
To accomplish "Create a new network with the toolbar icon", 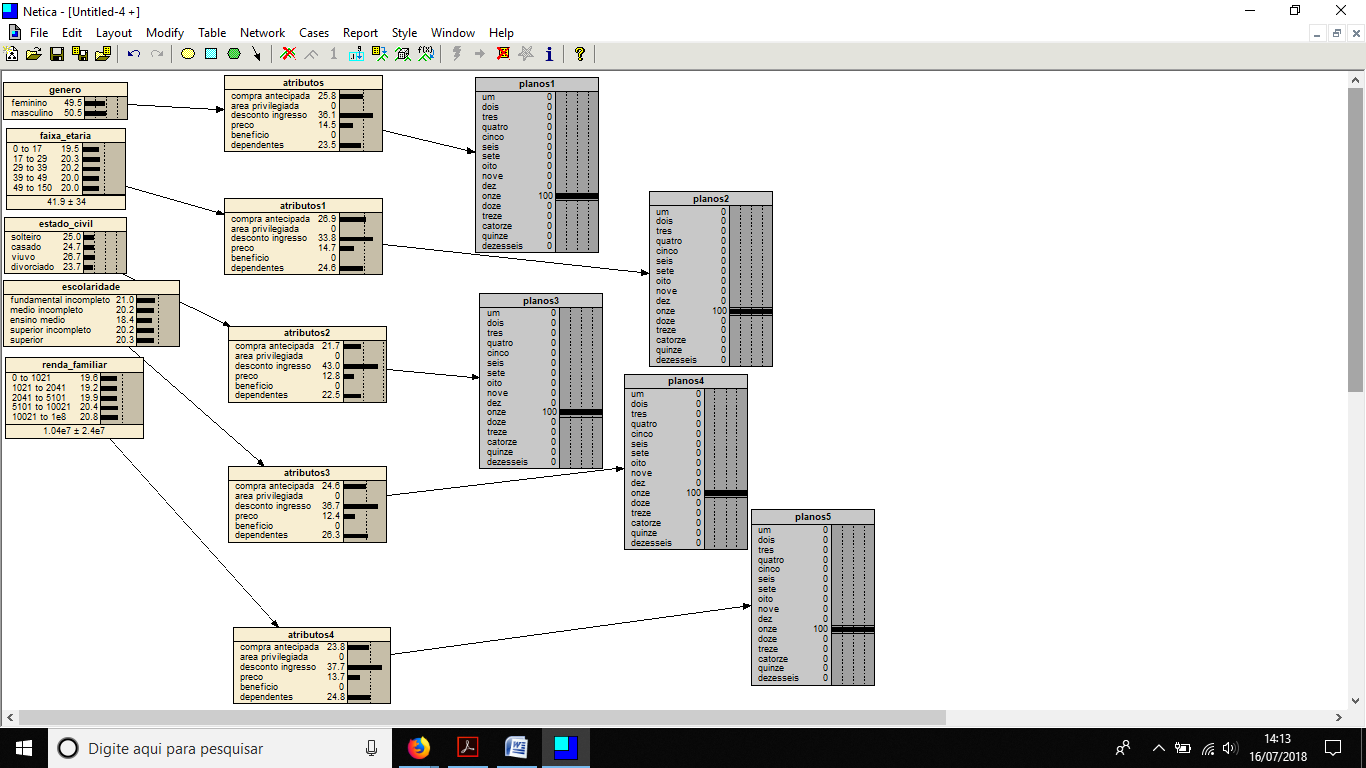I will coord(12,54).
